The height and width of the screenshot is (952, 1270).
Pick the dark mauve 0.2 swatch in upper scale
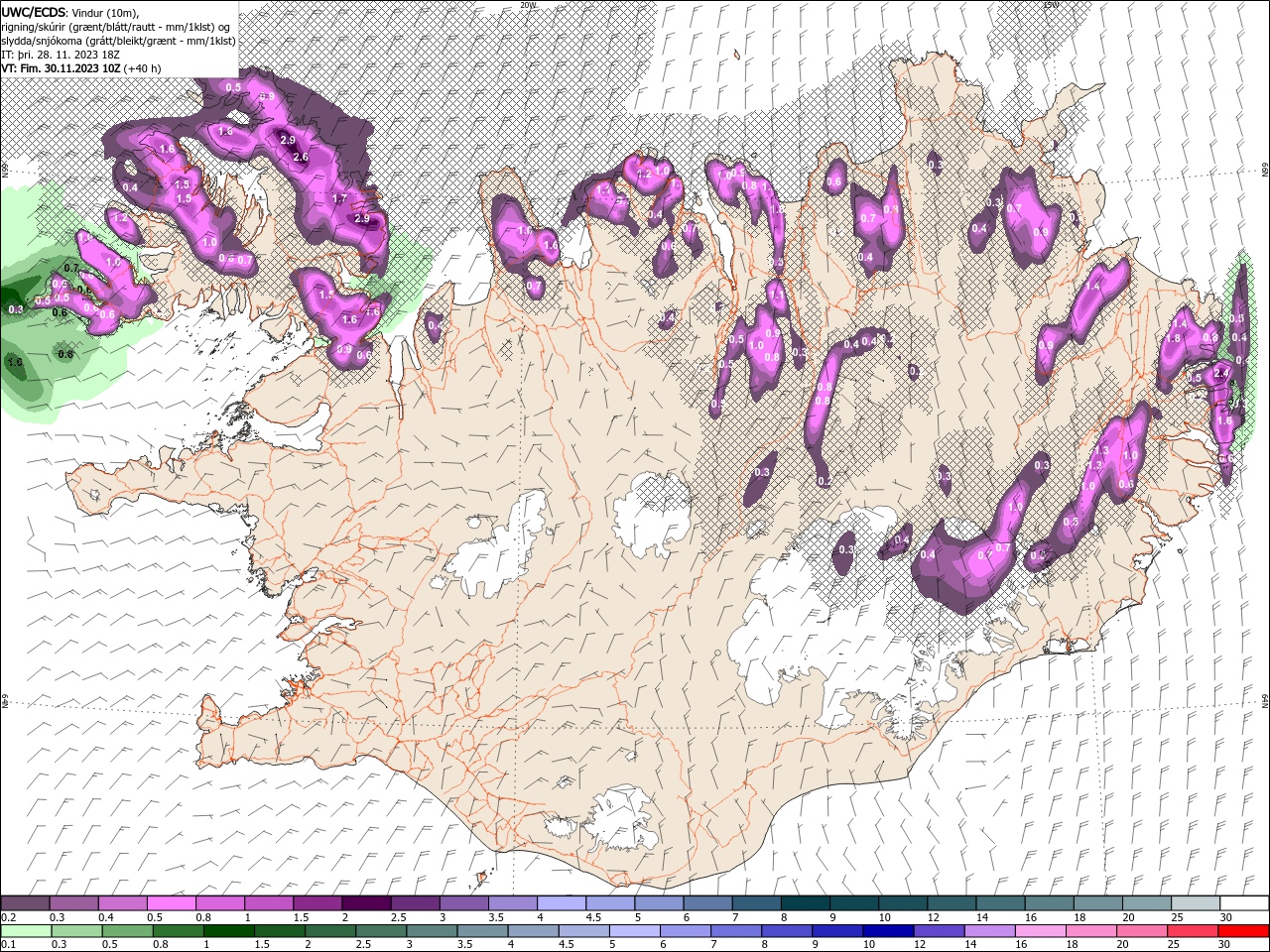25,903
